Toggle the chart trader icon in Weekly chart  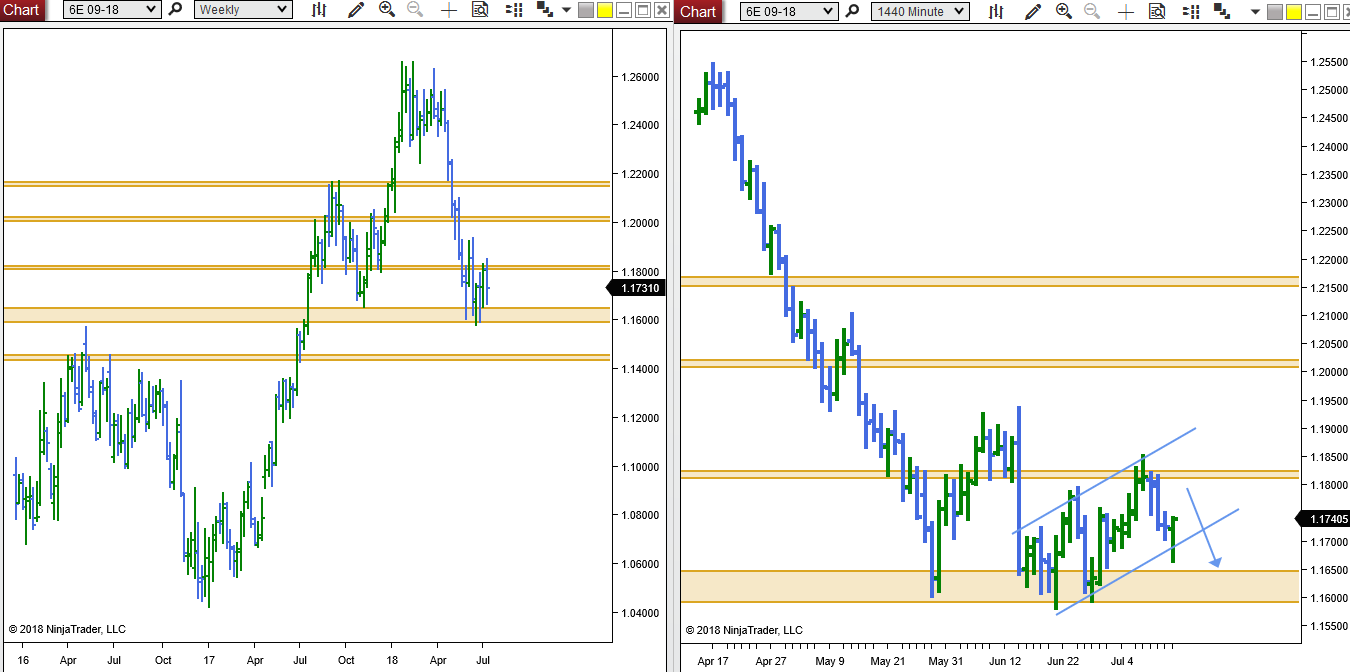[514, 10]
